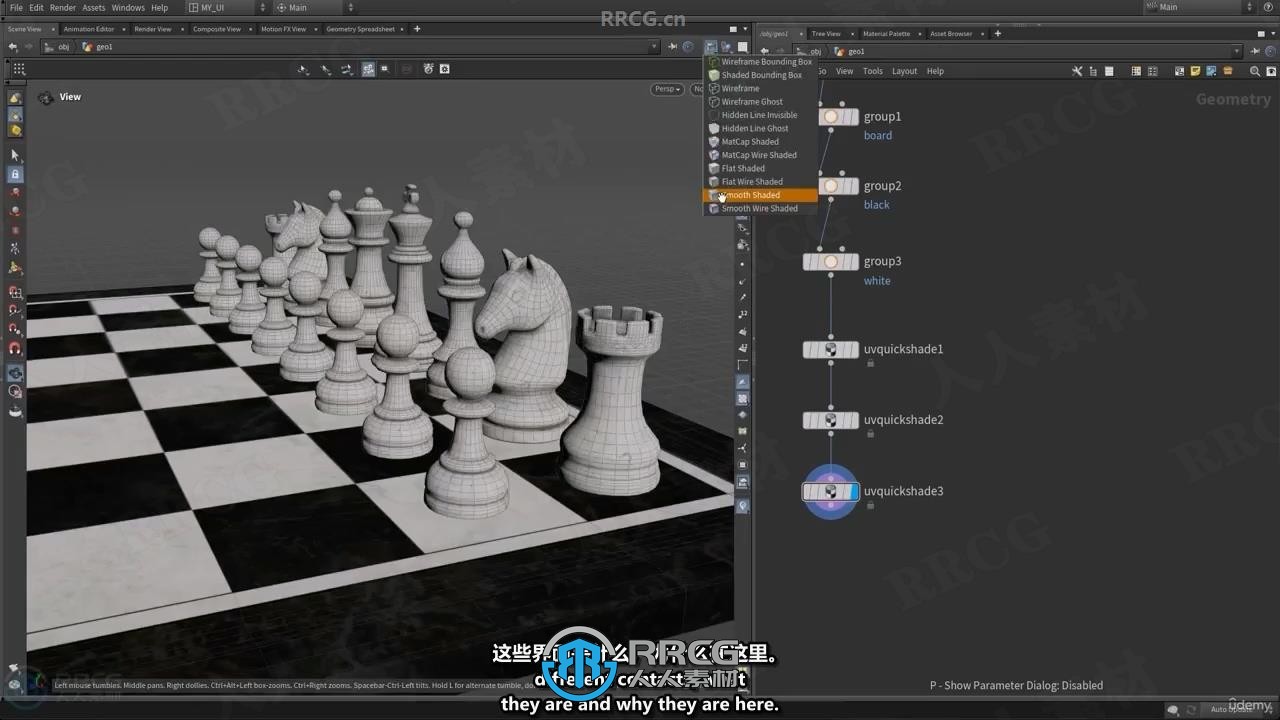Expand the scene view path dropdown arrow

(654, 47)
